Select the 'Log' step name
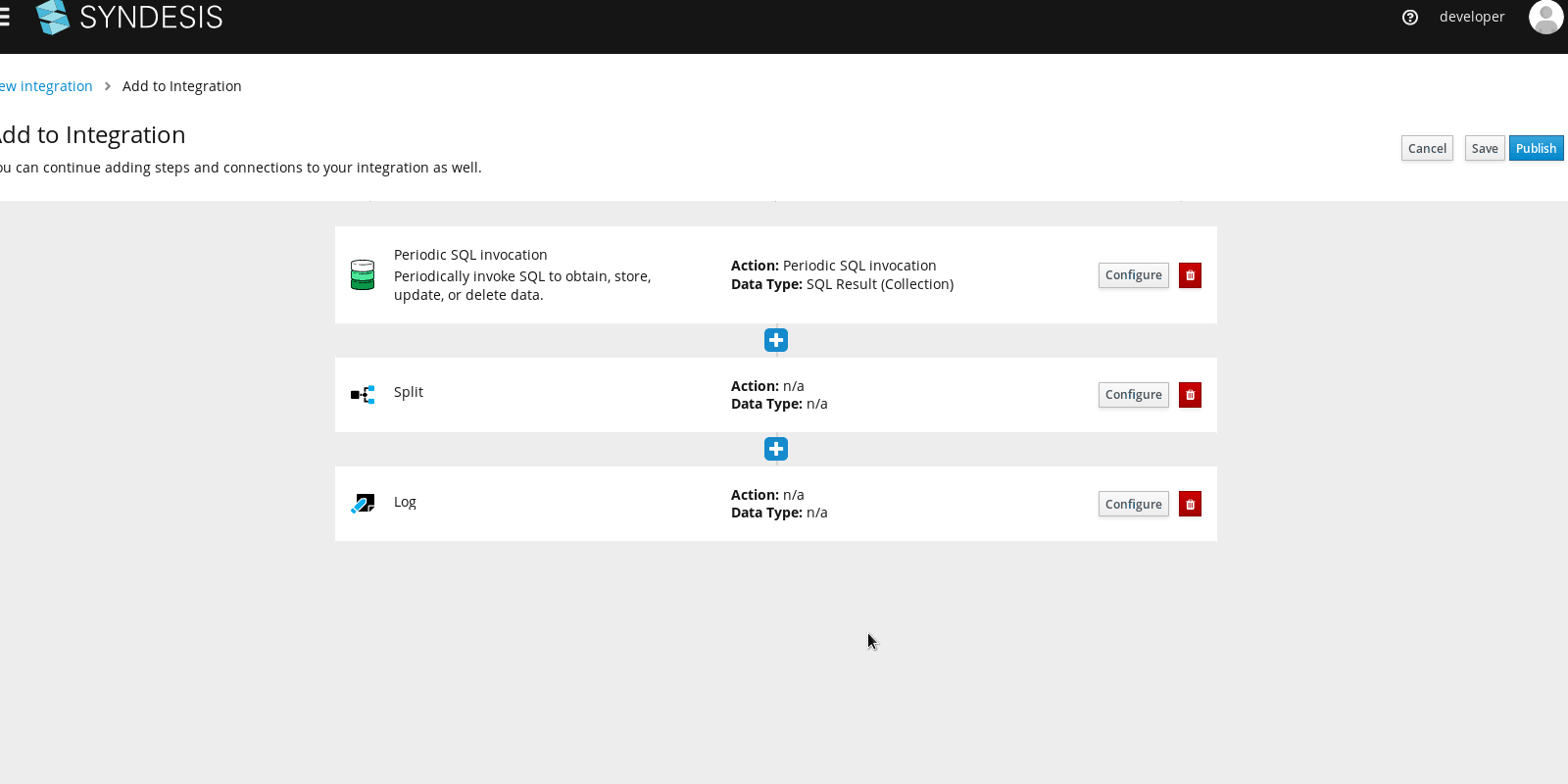 pos(405,502)
